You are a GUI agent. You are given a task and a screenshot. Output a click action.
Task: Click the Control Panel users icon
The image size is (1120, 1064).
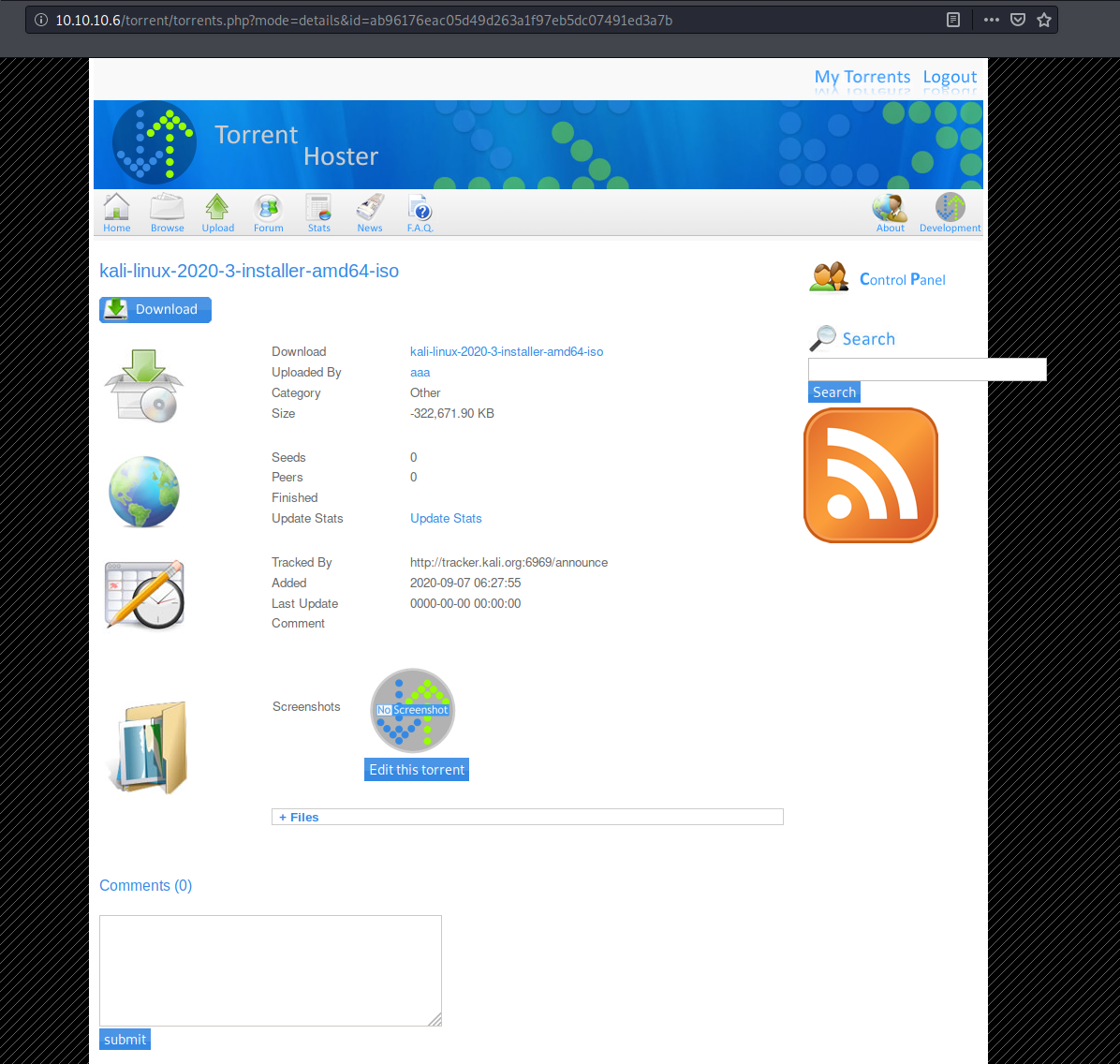[x=829, y=277]
